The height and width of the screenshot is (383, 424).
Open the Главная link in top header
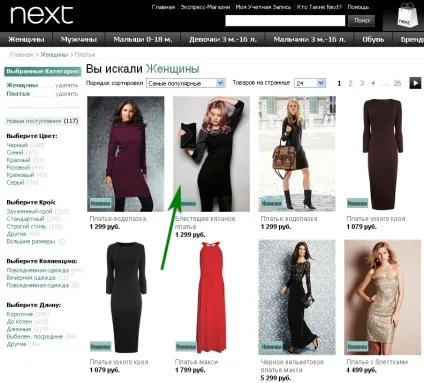tap(163, 7)
